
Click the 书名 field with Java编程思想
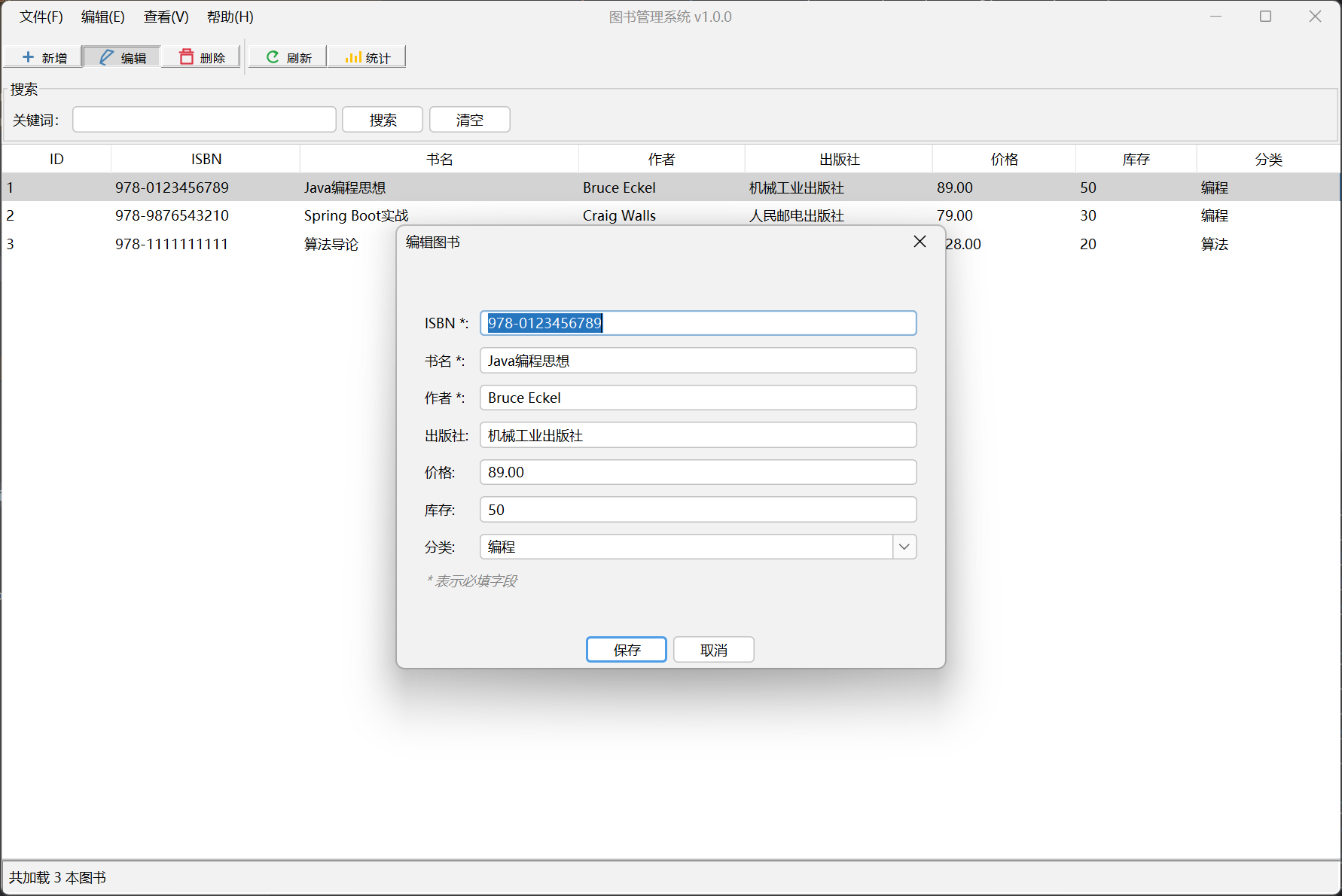[698, 361]
